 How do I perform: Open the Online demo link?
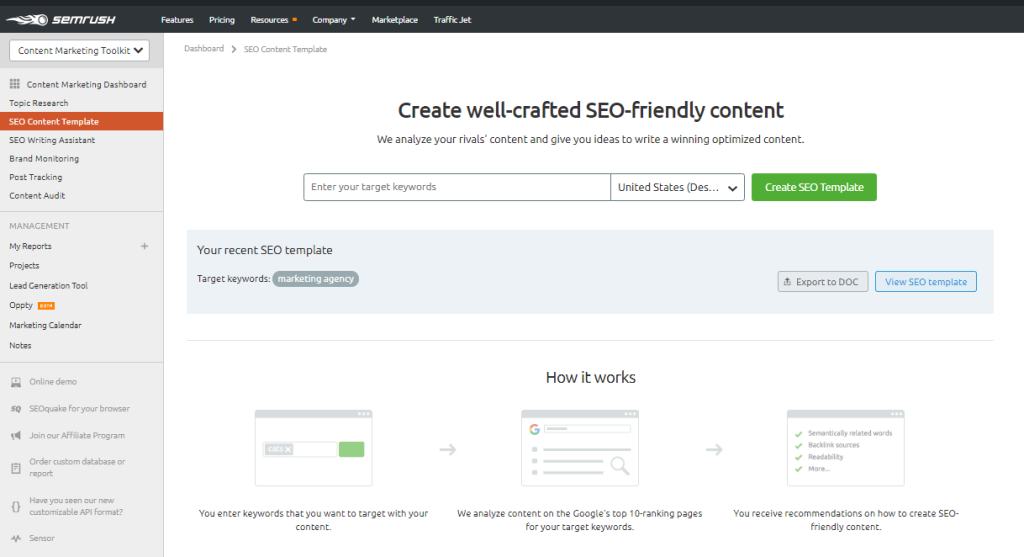53,382
